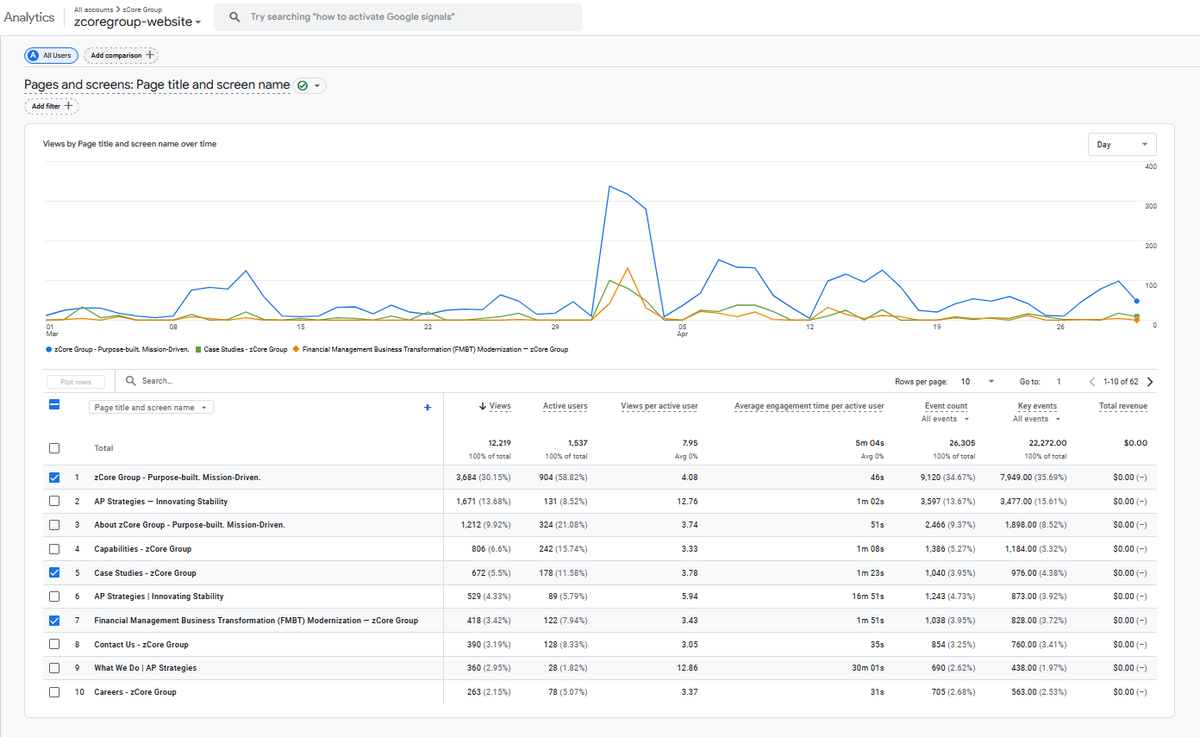
Task: Uncheck Case Studies - zCore Group row checkbox
Action: tap(54, 573)
